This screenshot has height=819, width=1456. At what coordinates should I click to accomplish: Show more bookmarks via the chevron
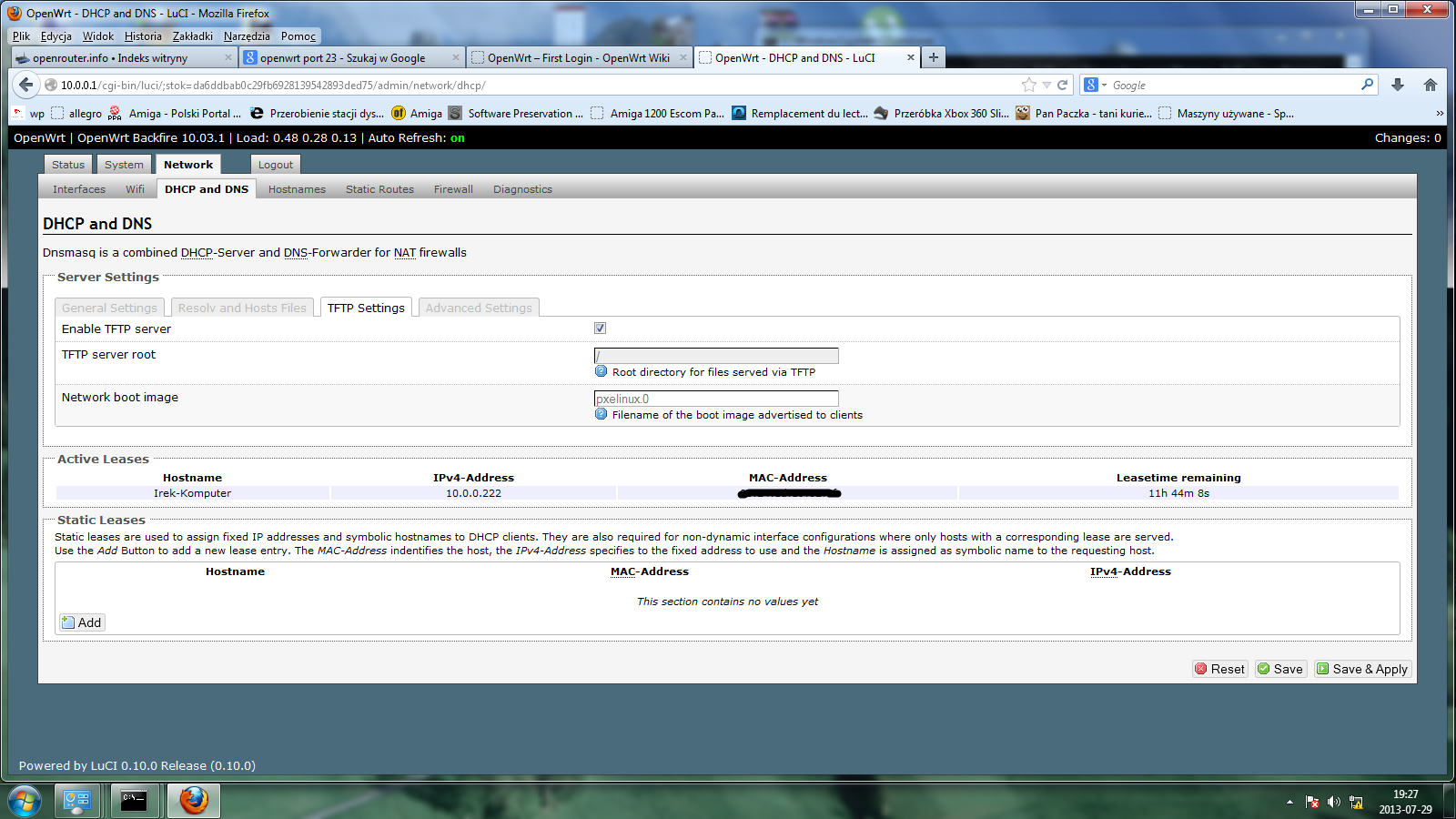[x=1440, y=114]
